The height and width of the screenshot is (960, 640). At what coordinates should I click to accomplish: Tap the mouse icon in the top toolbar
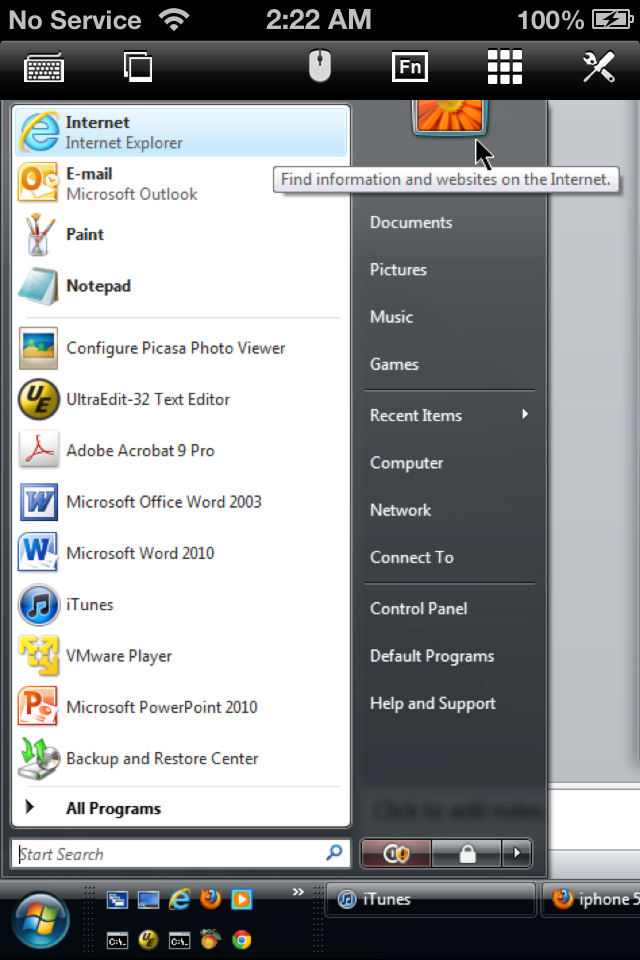click(x=319, y=66)
